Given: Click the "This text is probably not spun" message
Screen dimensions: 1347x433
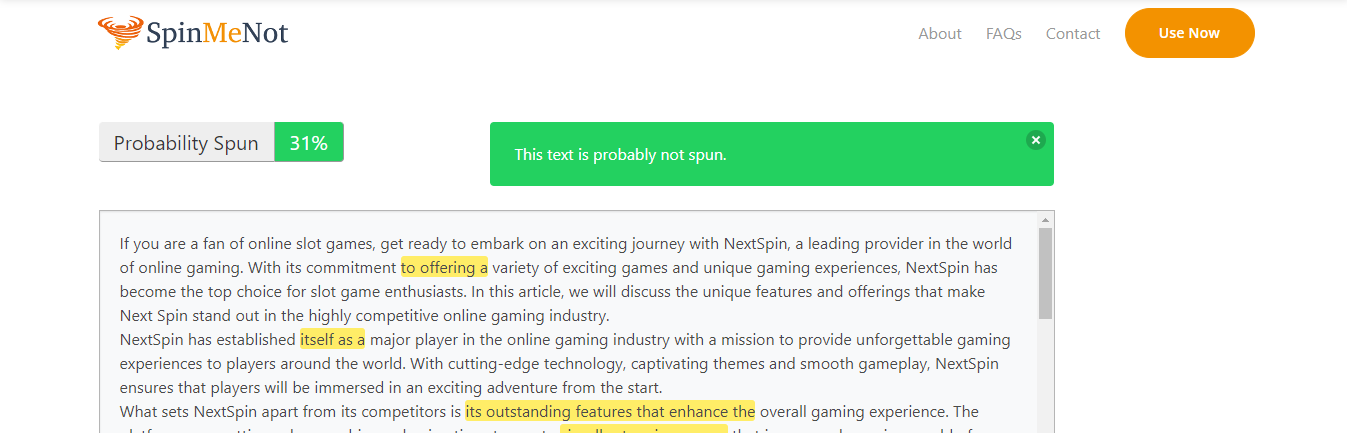Looking at the screenshot, I should point(620,155).
